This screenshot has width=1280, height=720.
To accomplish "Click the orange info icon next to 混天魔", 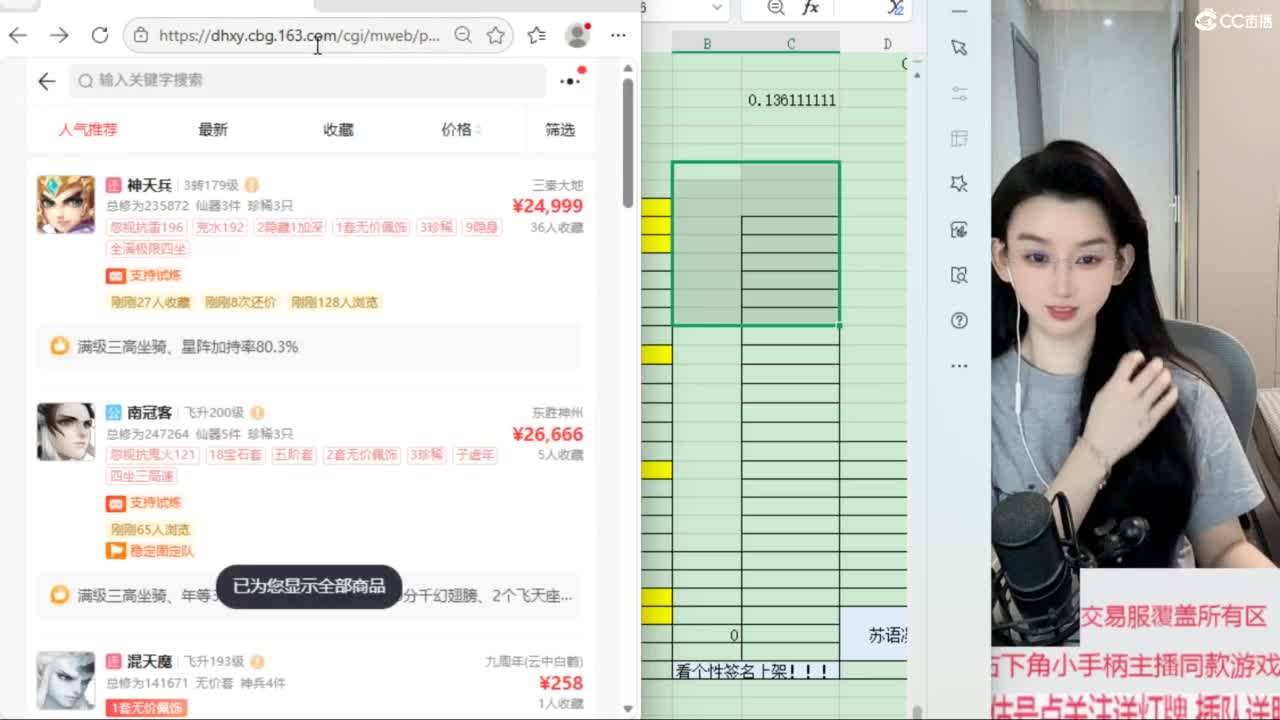I will coord(257,662).
